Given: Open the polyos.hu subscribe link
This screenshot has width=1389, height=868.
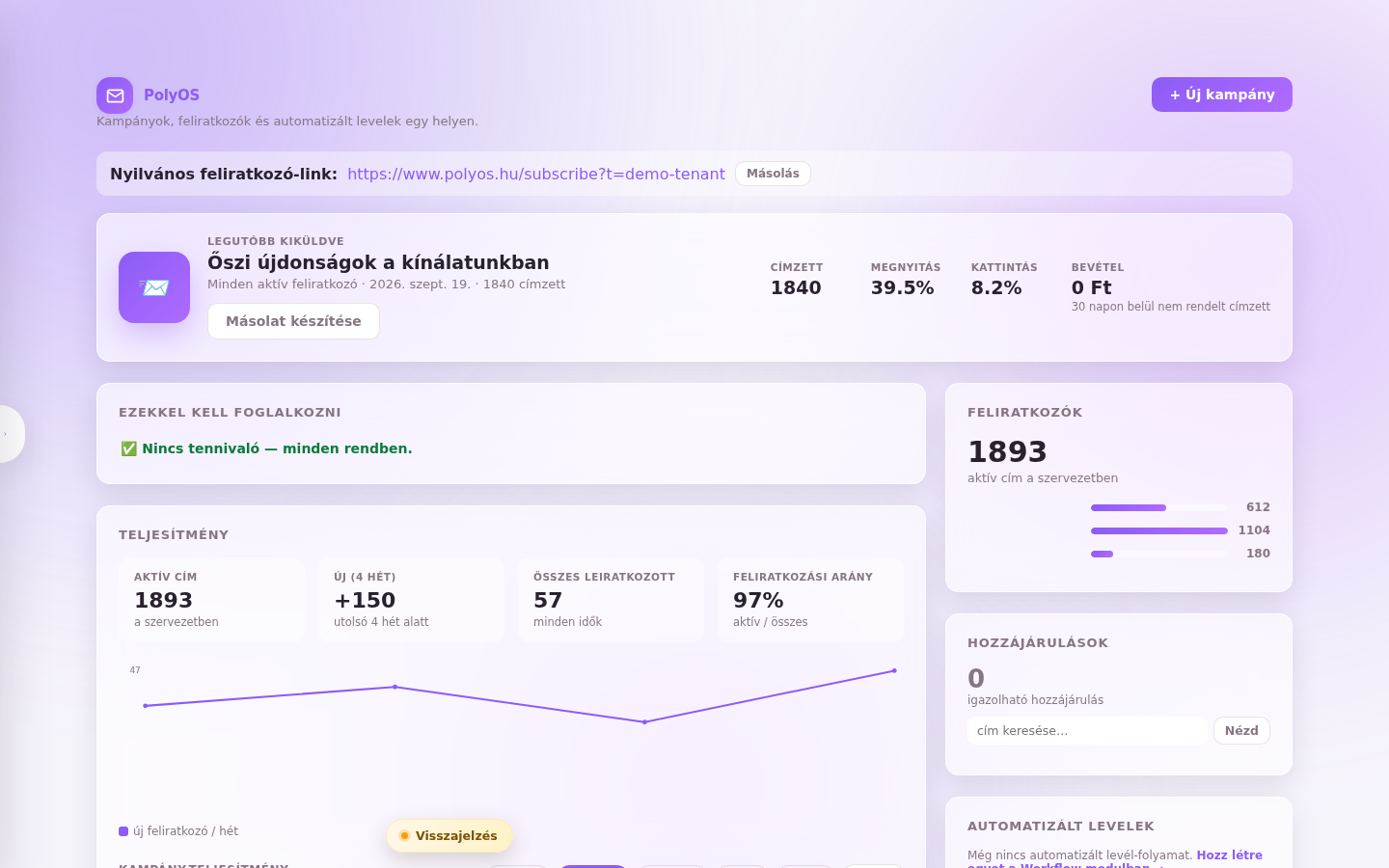Looking at the screenshot, I should click(536, 174).
